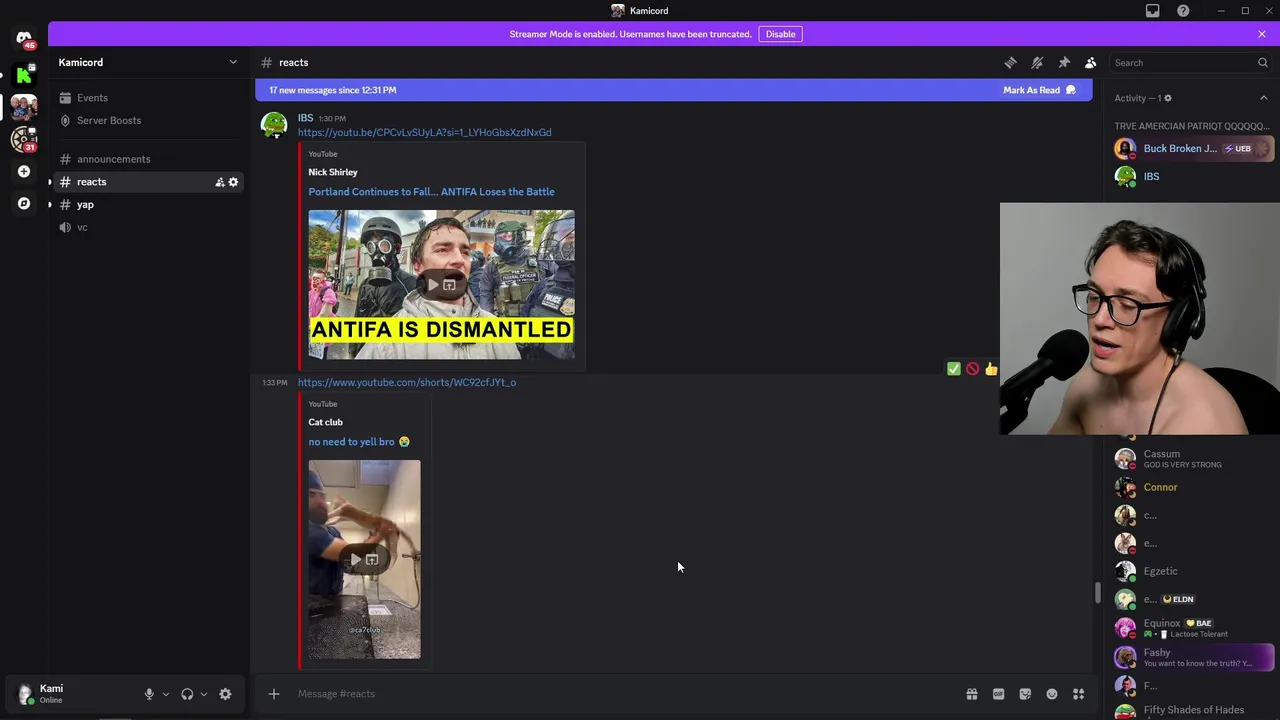Viewport: 1280px width, 720px height.
Task: Open Activity section settings gear
Action: click(1167, 98)
